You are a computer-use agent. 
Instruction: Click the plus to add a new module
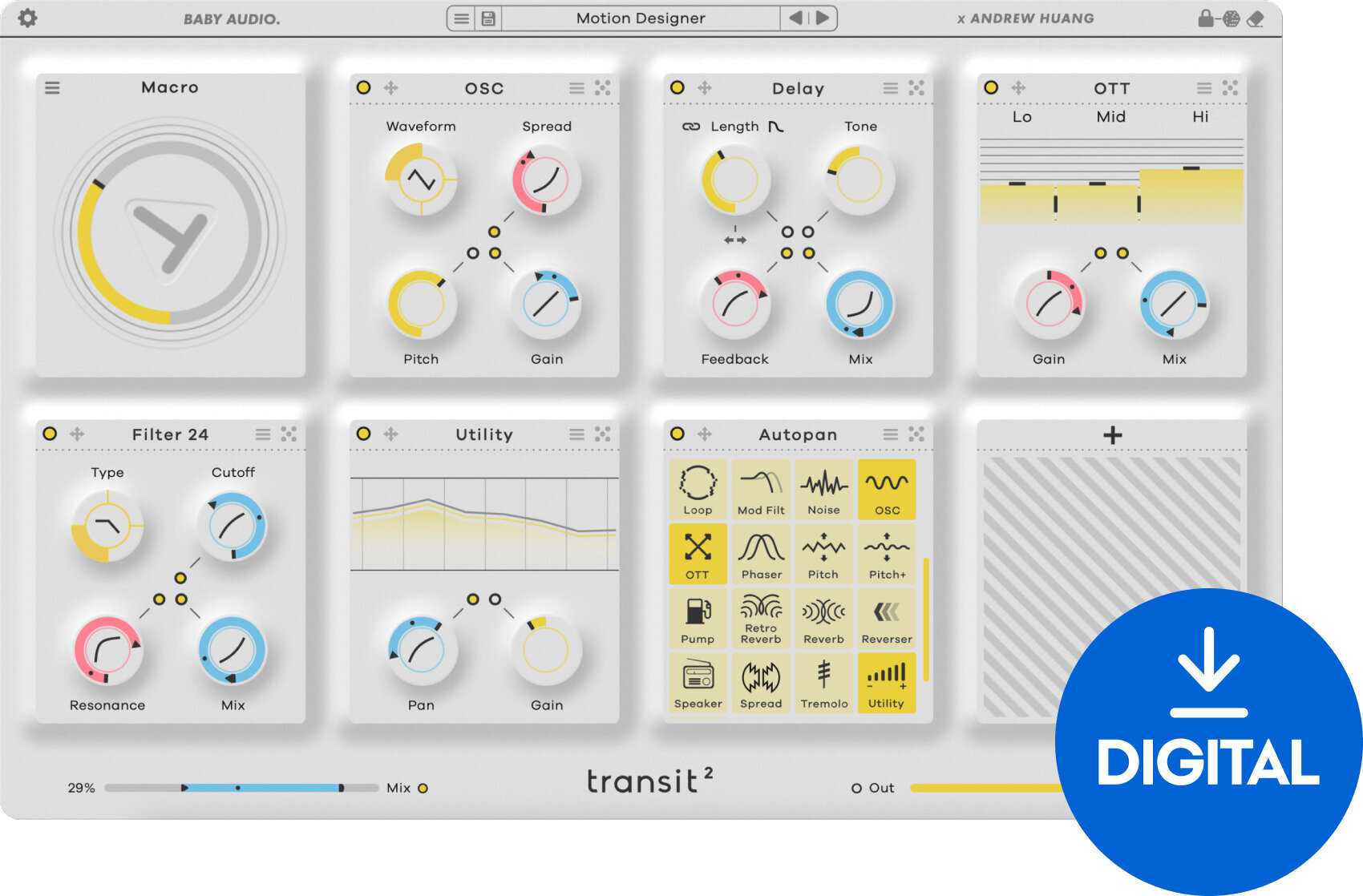(1111, 434)
